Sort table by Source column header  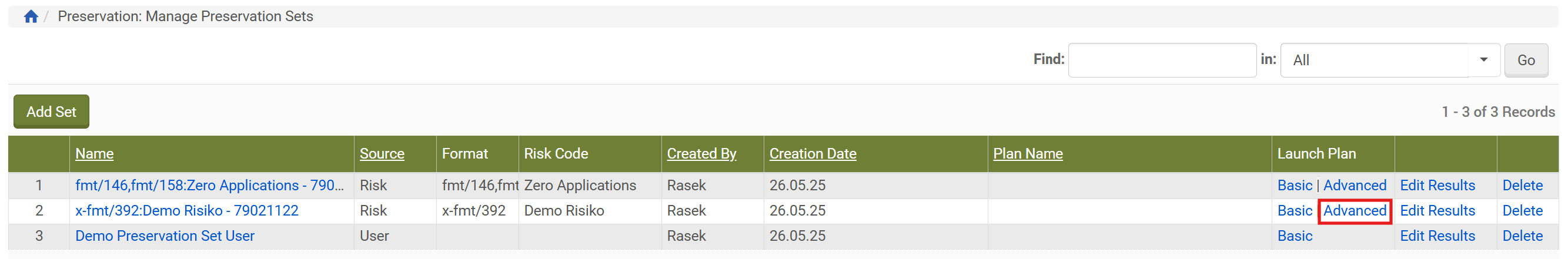[x=382, y=154]
